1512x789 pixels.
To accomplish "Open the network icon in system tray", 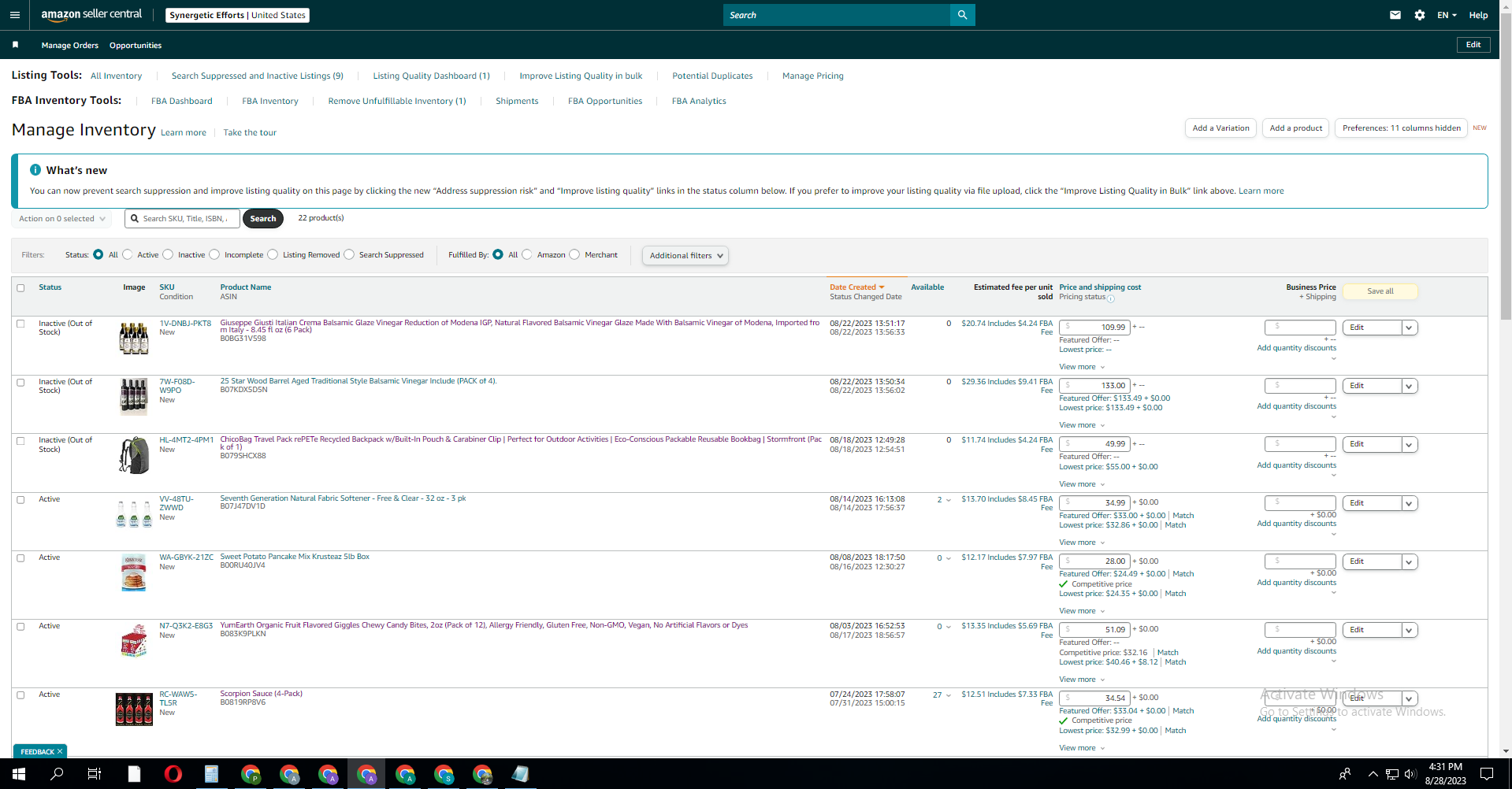I will [1392, 774].
